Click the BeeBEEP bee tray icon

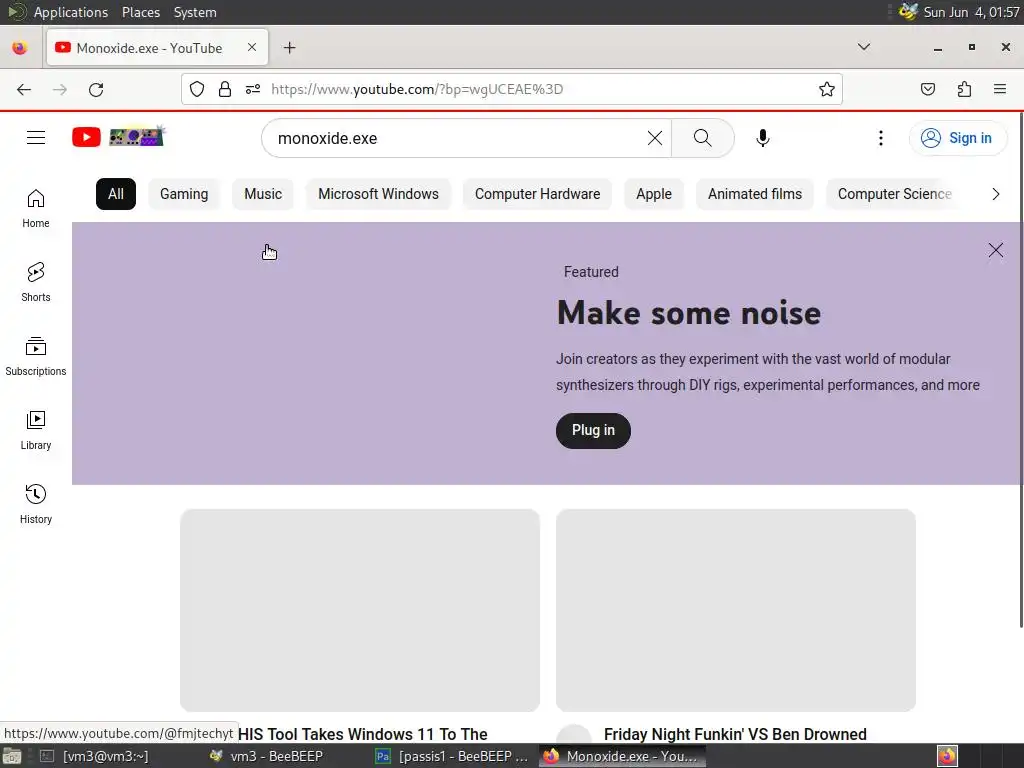tap(908, 12)
